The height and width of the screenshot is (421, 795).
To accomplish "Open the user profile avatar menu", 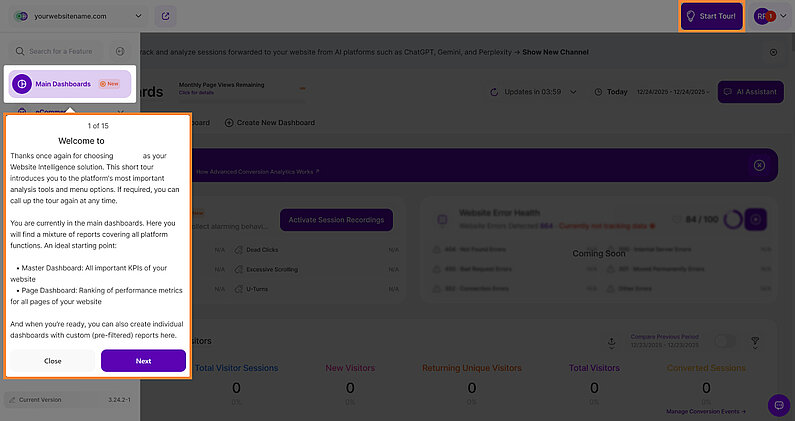I will (766, 17).
